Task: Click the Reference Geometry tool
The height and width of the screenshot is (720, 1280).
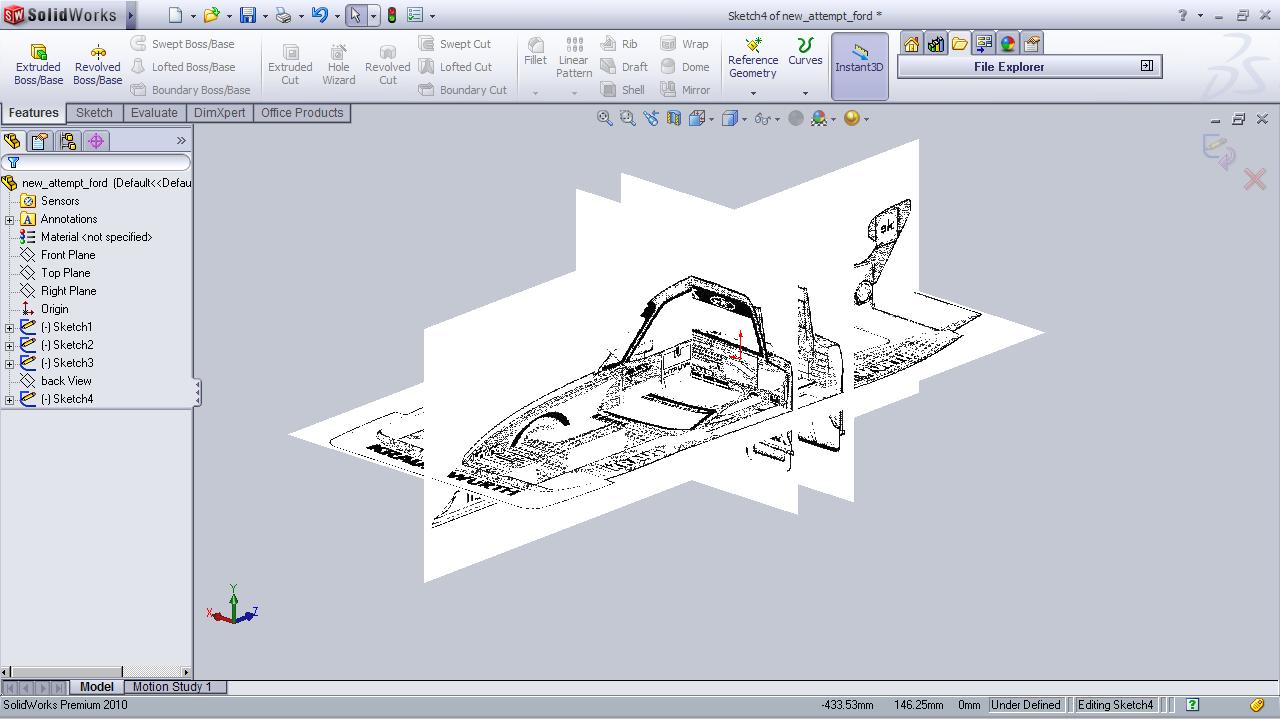Action: point(753,59)
